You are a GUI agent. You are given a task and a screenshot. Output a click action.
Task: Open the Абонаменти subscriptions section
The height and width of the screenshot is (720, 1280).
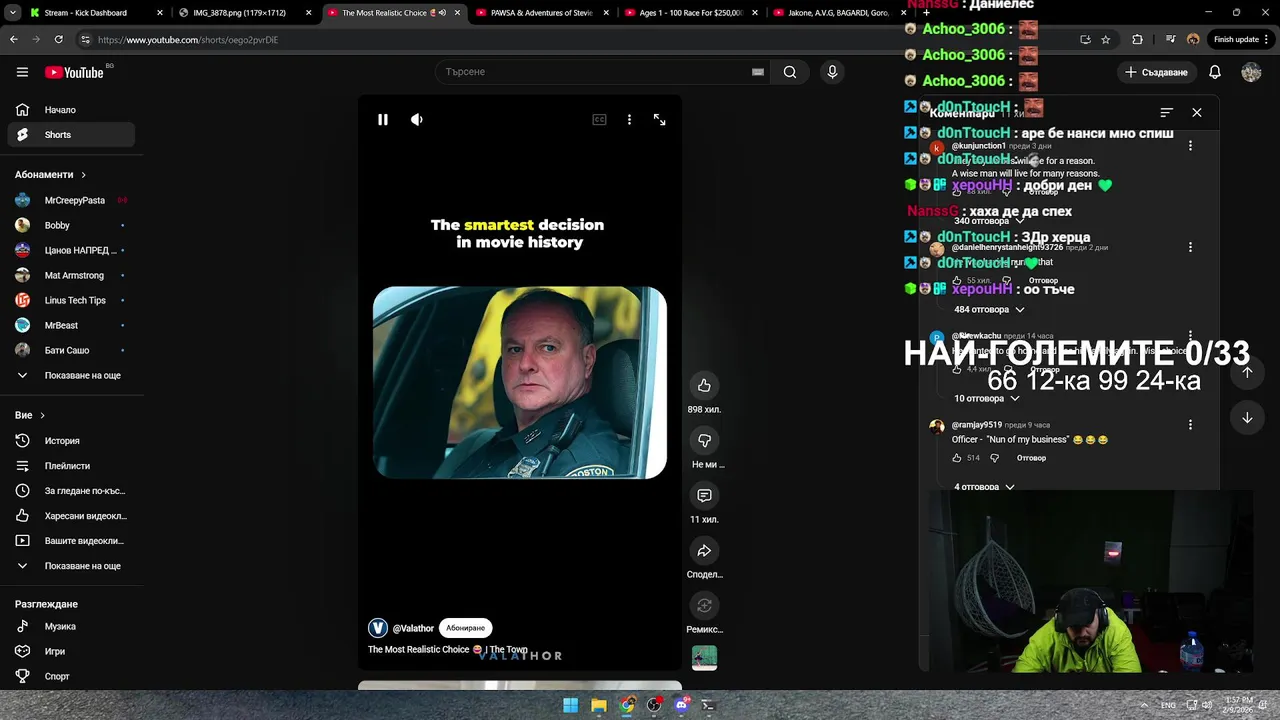(50, 175)
